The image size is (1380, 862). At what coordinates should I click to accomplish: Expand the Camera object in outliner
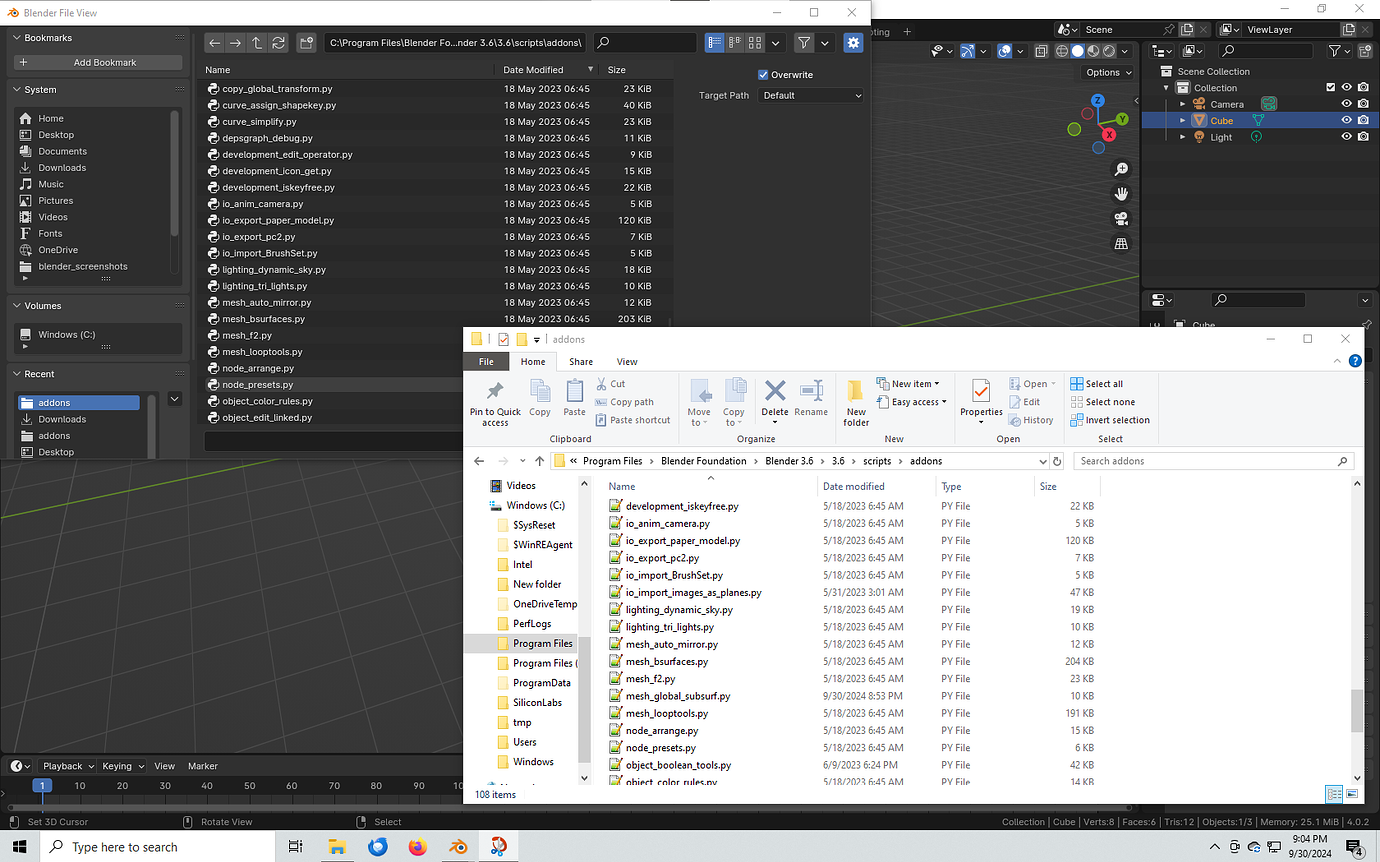click(1182, 104)
